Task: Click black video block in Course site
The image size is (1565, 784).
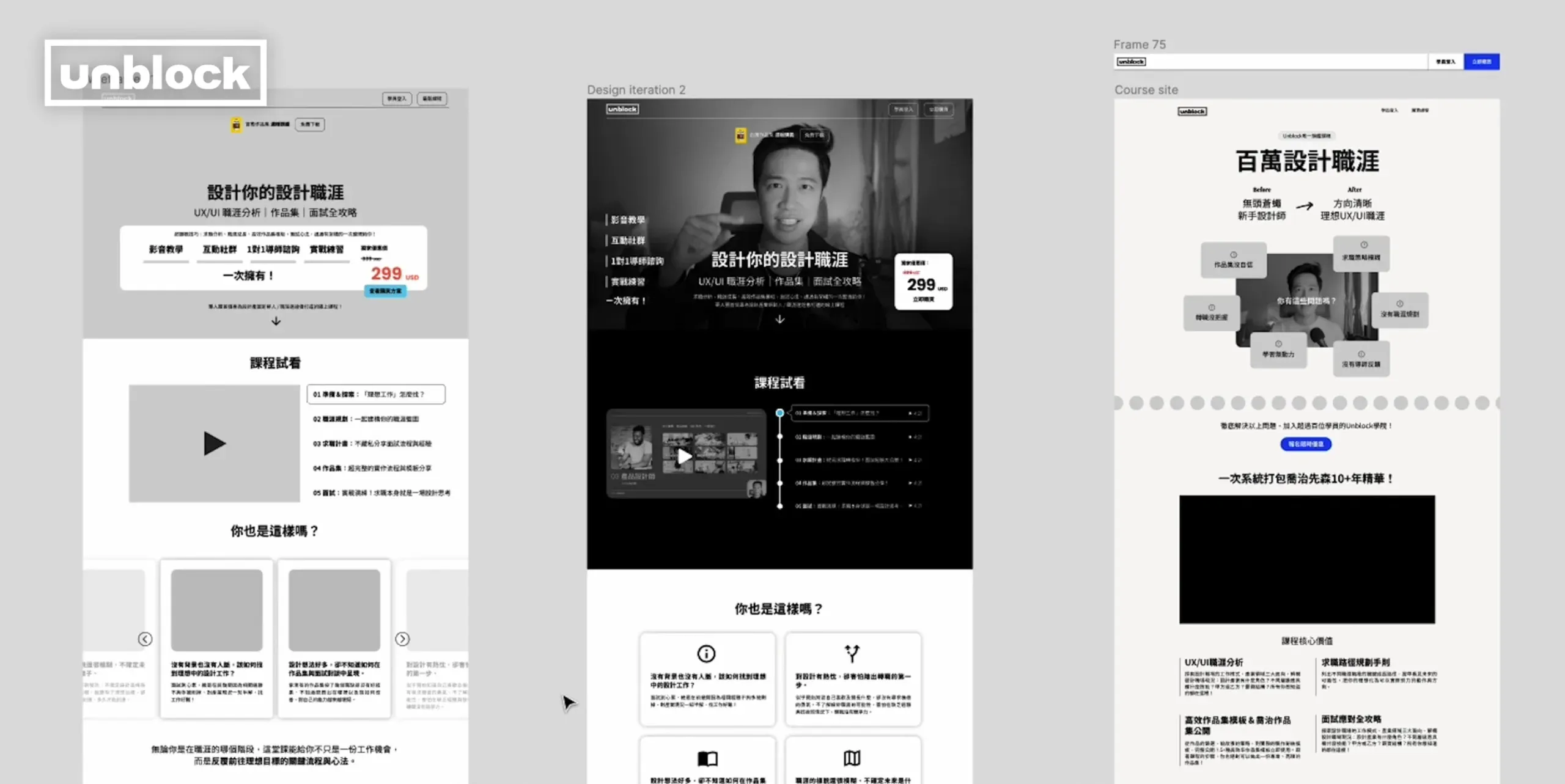Action: point(1307,560)
